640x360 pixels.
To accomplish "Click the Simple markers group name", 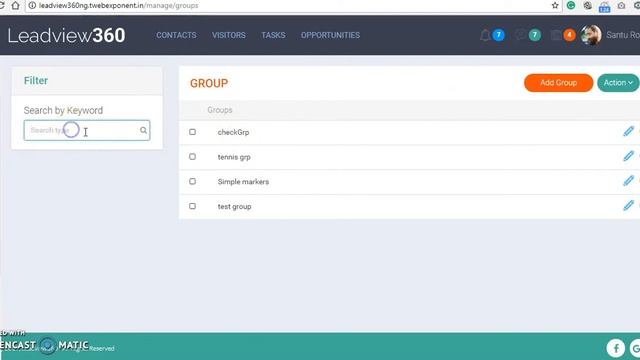I will tap(243, 182).
